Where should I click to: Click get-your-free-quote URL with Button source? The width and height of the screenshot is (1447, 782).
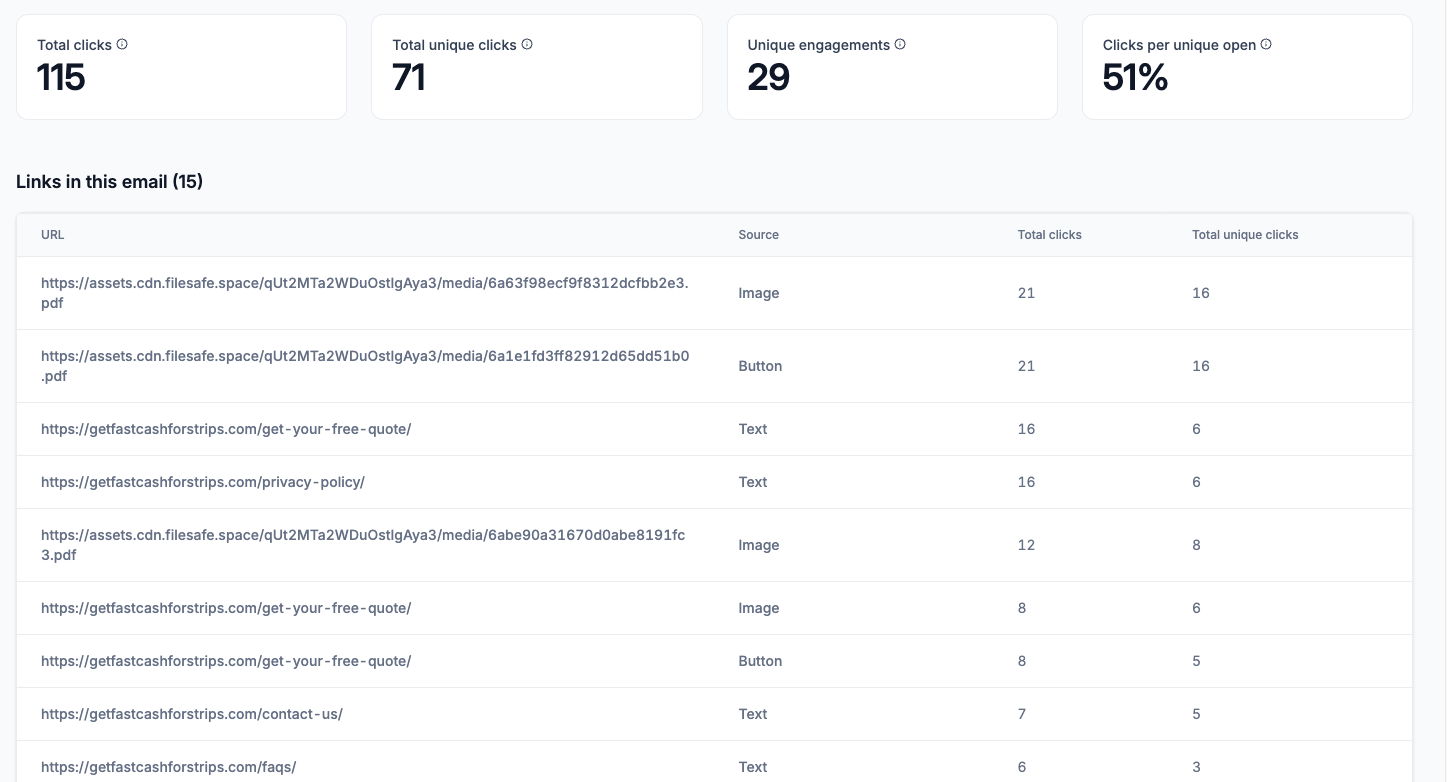pos(226,661)
